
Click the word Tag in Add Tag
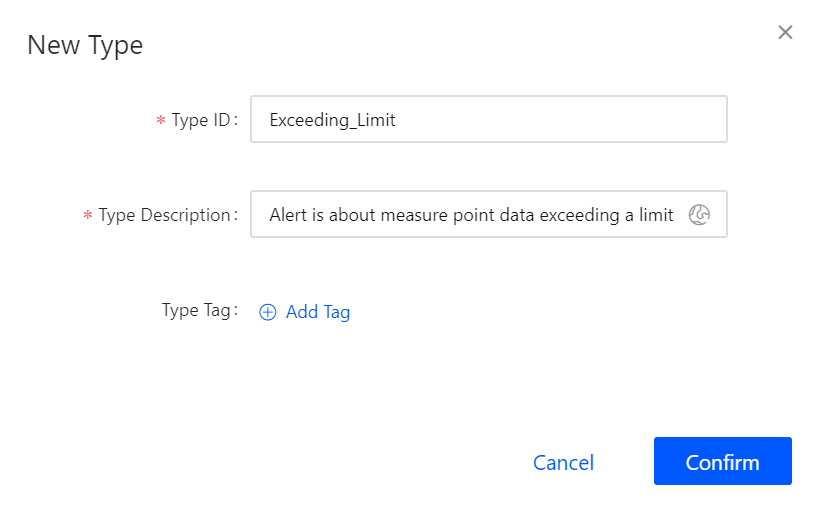[337, 312]
